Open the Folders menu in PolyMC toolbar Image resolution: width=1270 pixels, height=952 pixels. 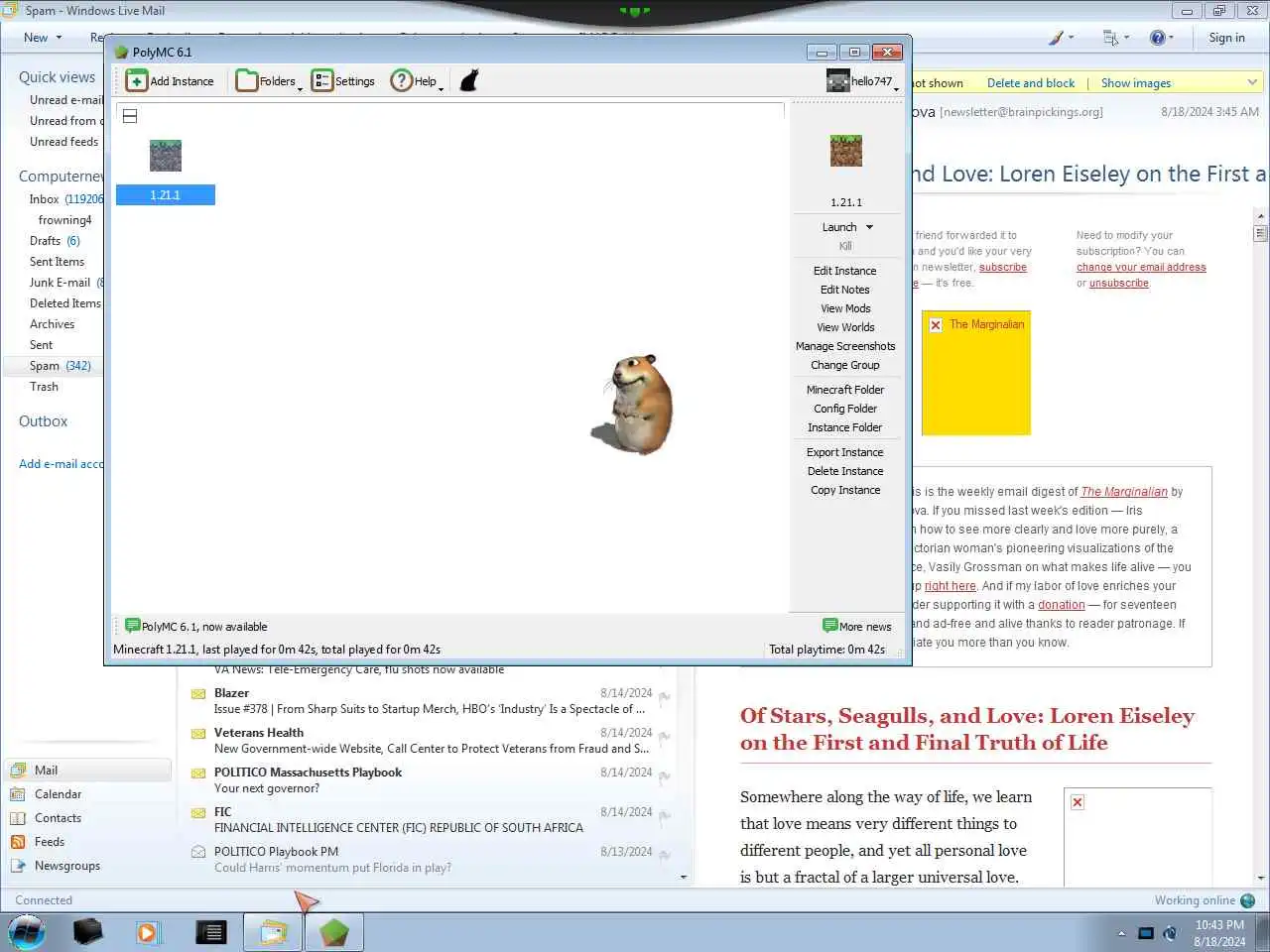[x=268, y=81]
